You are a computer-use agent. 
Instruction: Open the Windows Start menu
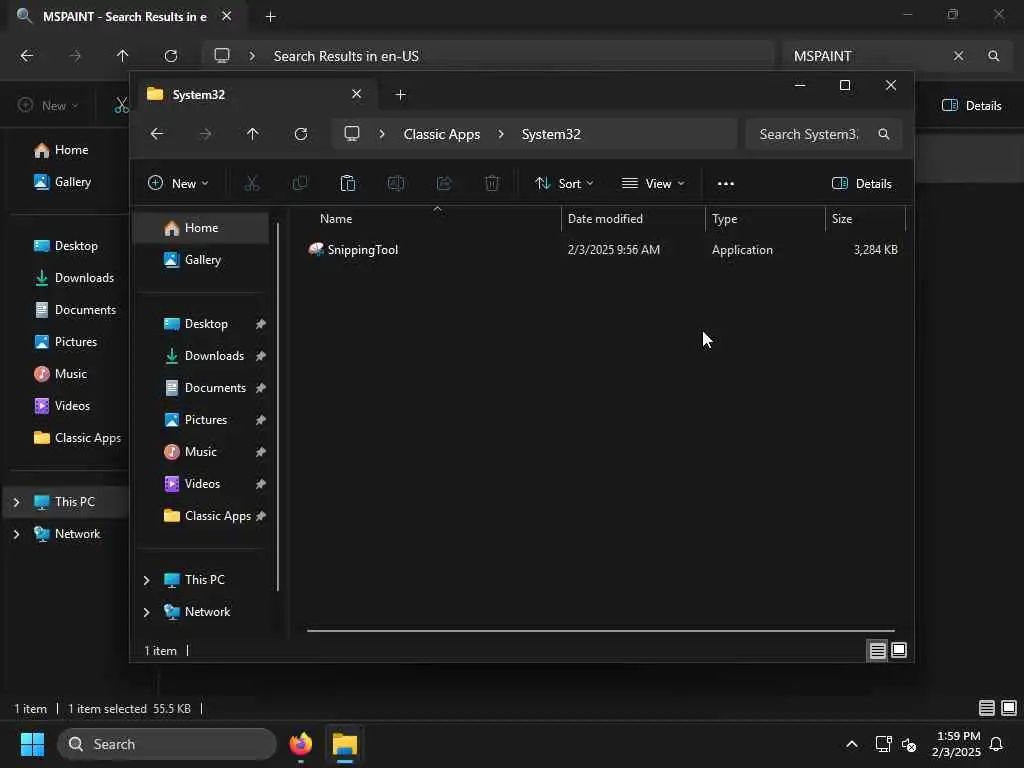point(32,744)
